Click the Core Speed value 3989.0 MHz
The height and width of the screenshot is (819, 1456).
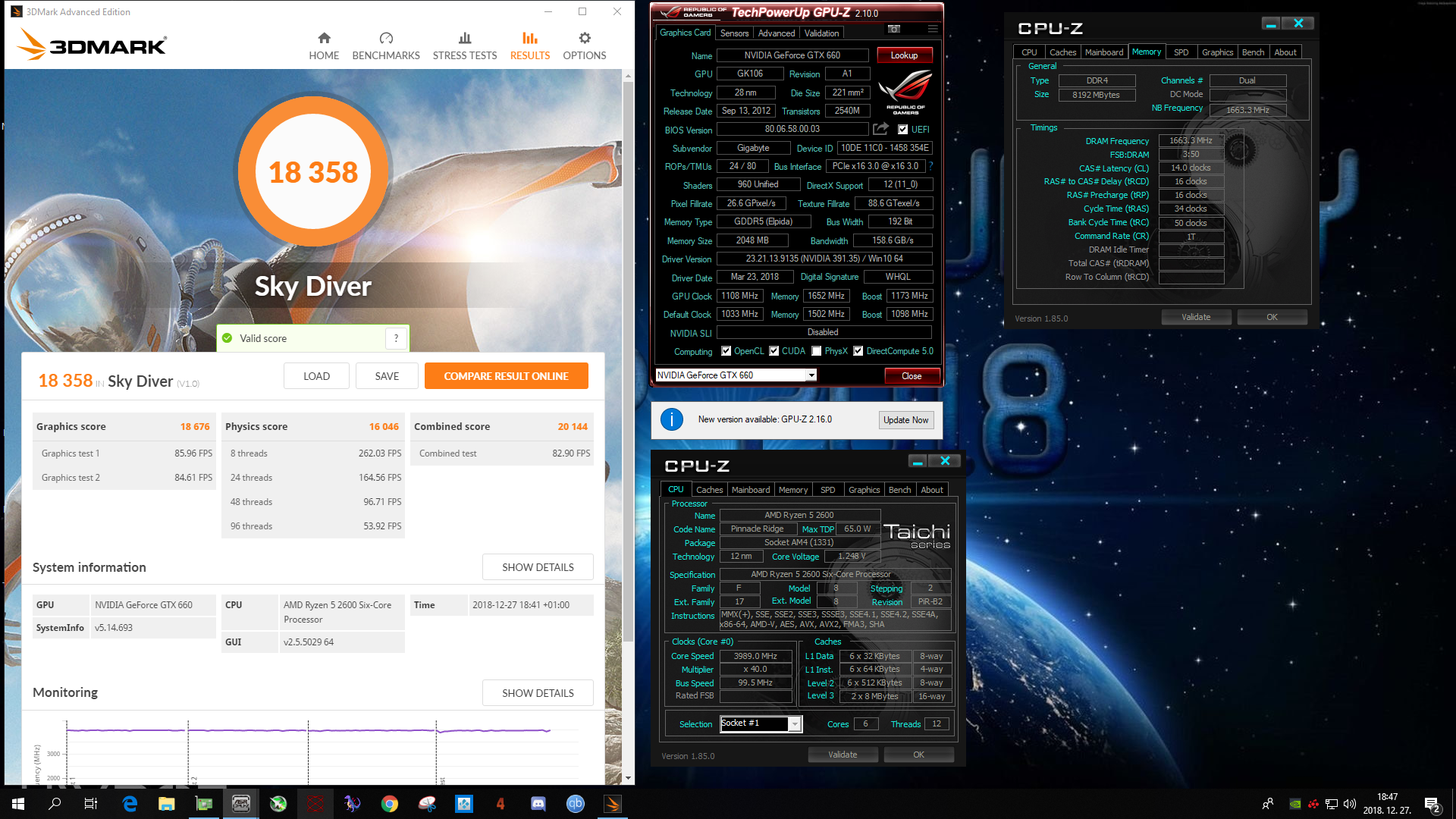coord(755,656)
